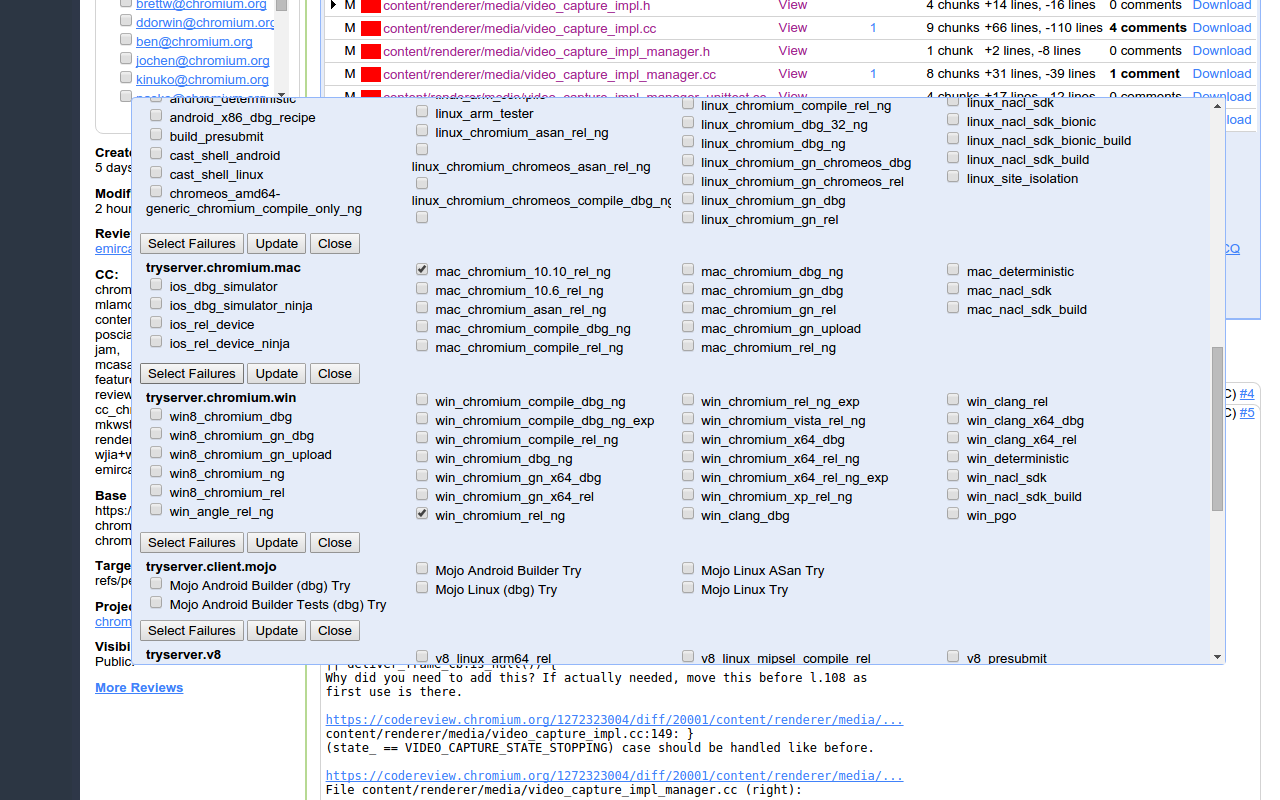The height and width of the screenshot is (800, 1280).
Task: Open message #5 link
Action: [x=1247, y=413]
